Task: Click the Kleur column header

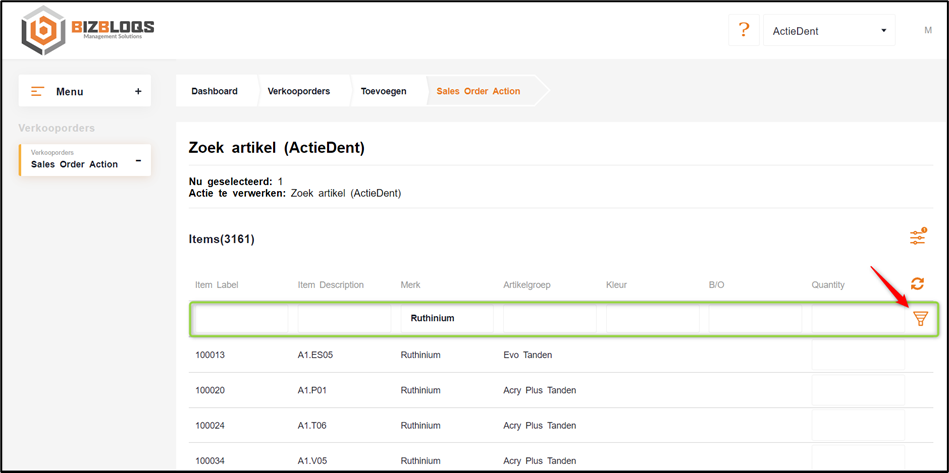Action: pos(616,285)
